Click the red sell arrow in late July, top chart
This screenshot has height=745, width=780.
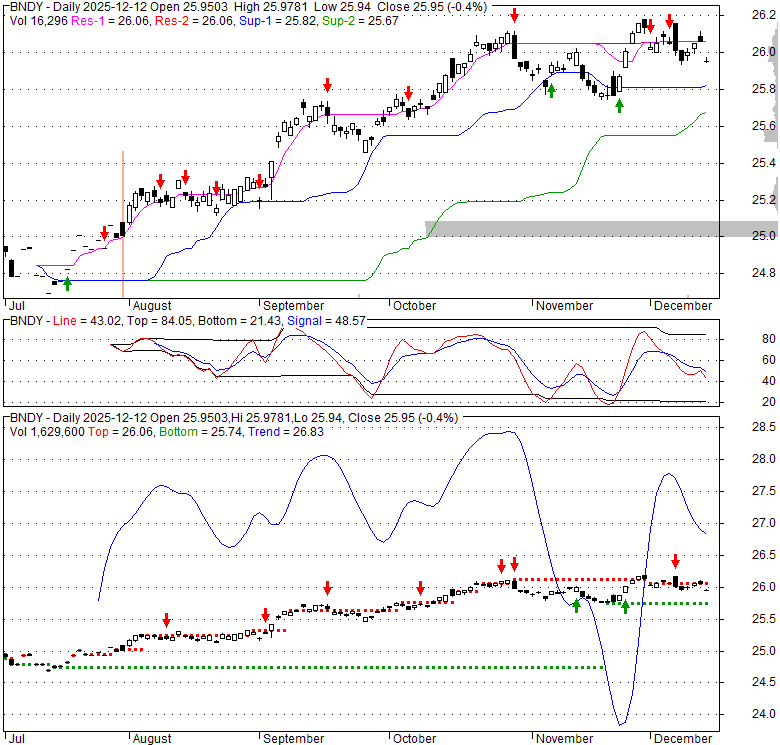tap(104, 233)
